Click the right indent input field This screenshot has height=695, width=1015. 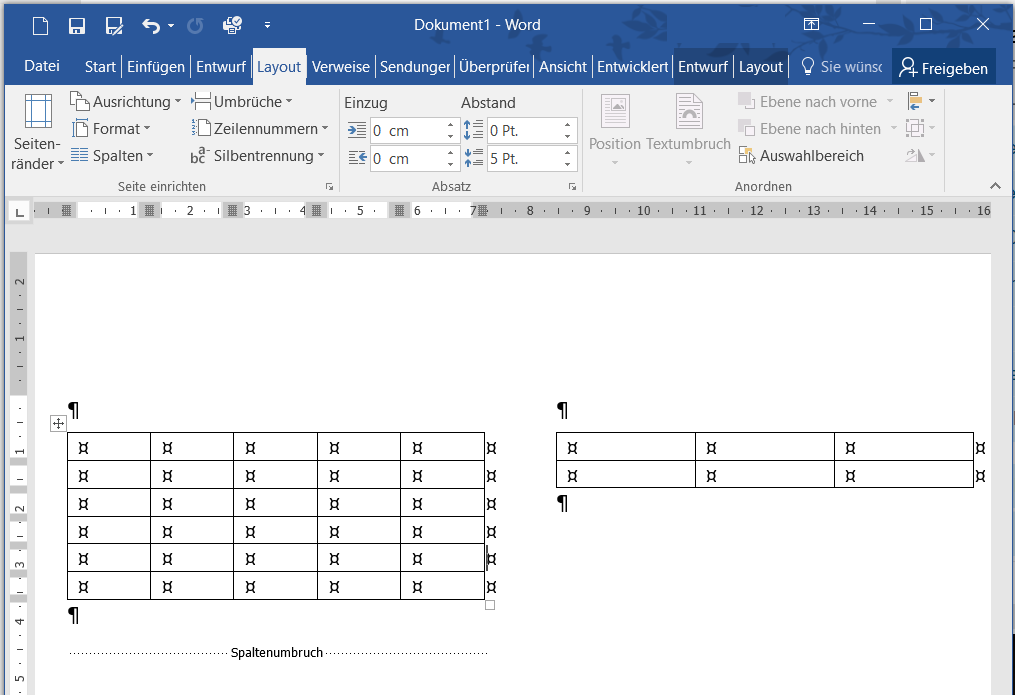[407, 159]
